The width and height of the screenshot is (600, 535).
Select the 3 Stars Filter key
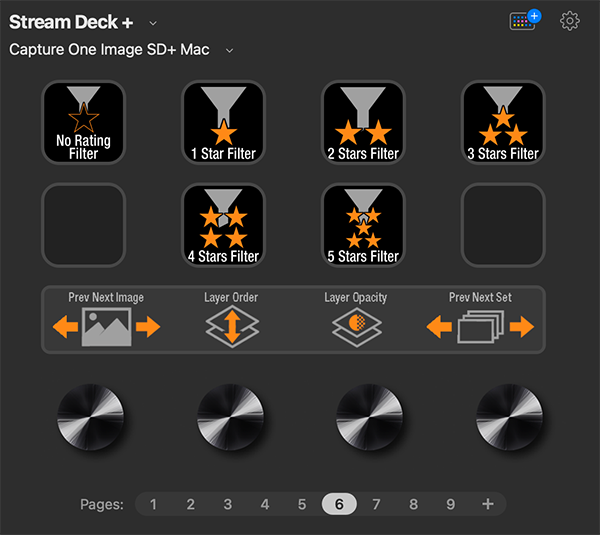[x=503, y=122]
